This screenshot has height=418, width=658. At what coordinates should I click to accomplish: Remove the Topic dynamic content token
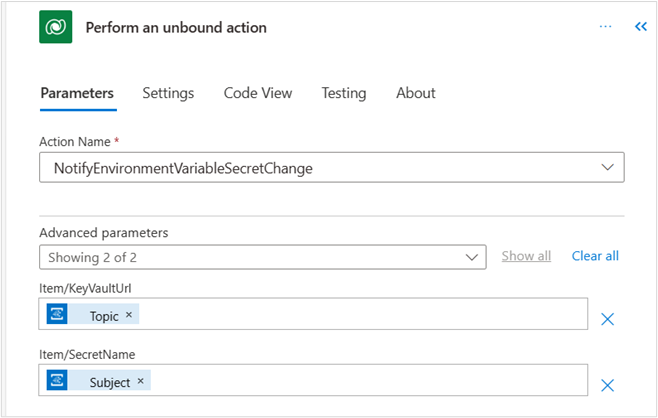tap(129, 315)
